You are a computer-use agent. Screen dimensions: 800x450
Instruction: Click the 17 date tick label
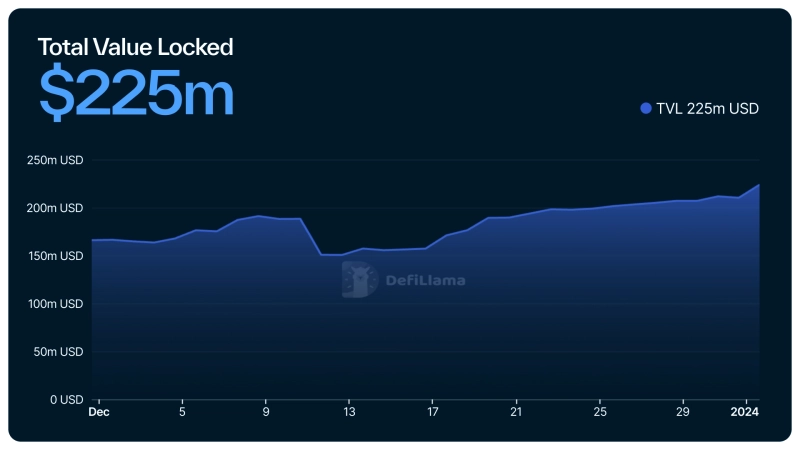coord(432,412)
